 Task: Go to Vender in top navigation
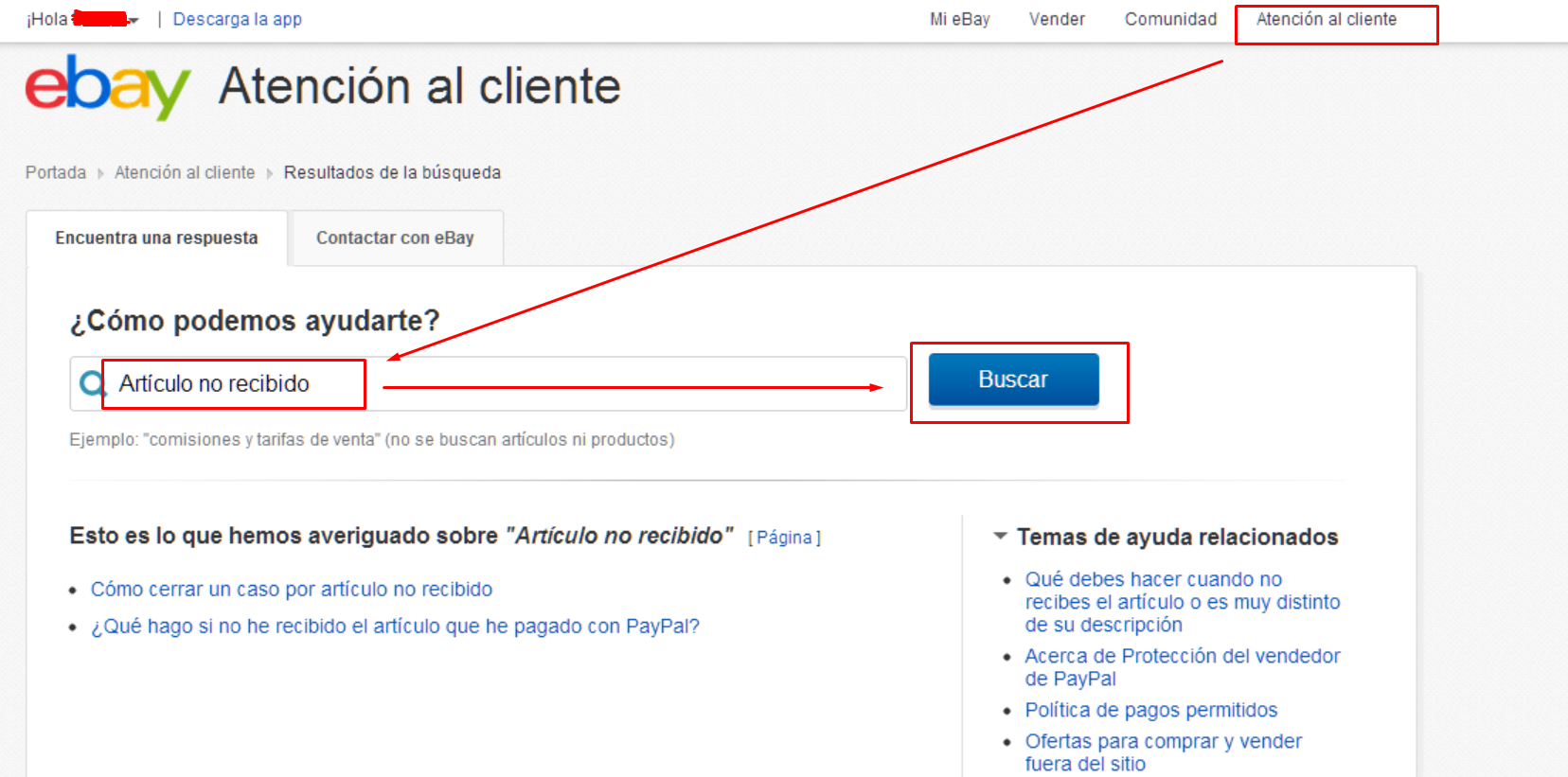(x=1057, y=19)
